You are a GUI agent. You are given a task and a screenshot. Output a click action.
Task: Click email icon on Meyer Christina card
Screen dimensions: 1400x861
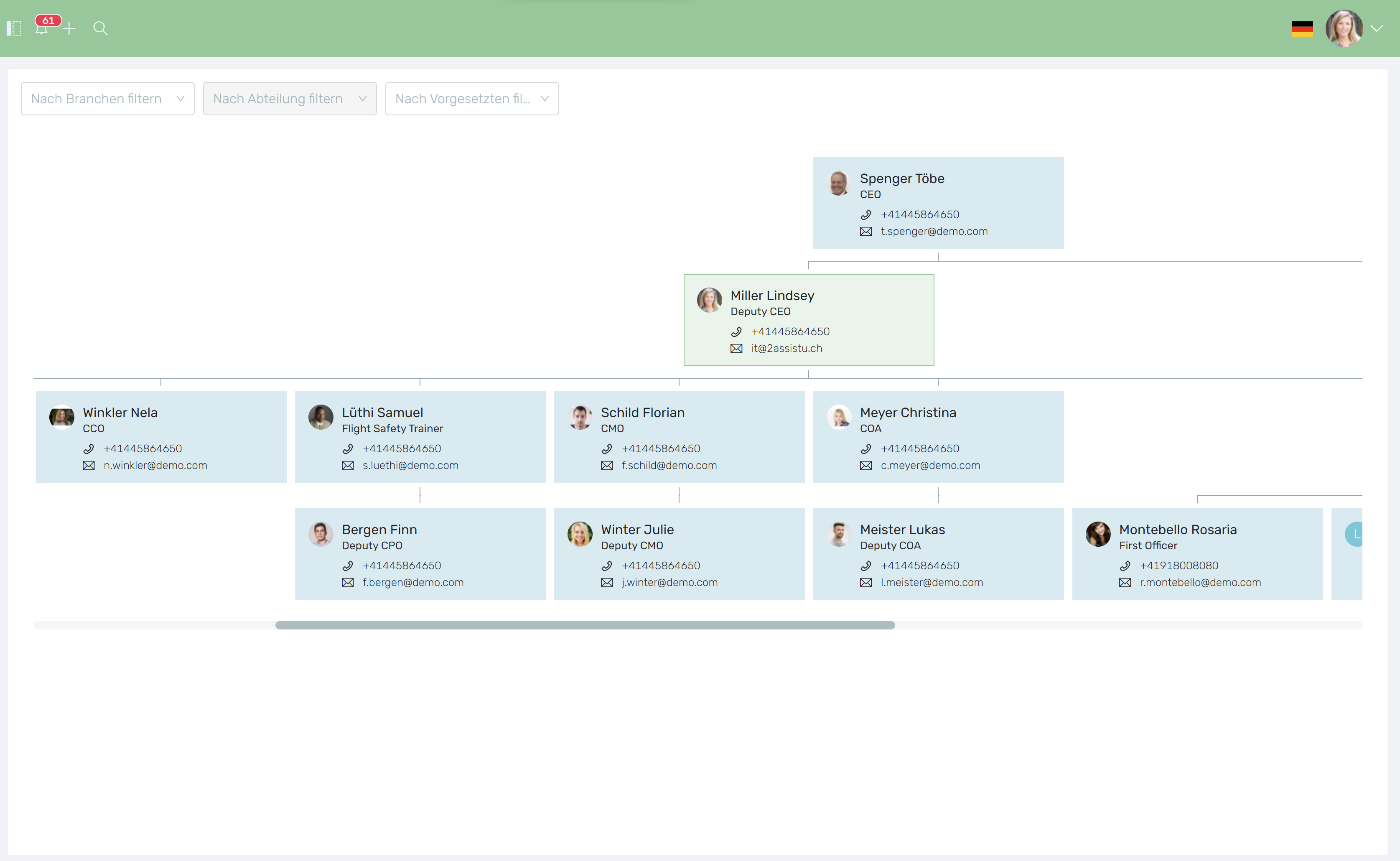[x=865, y=466]
